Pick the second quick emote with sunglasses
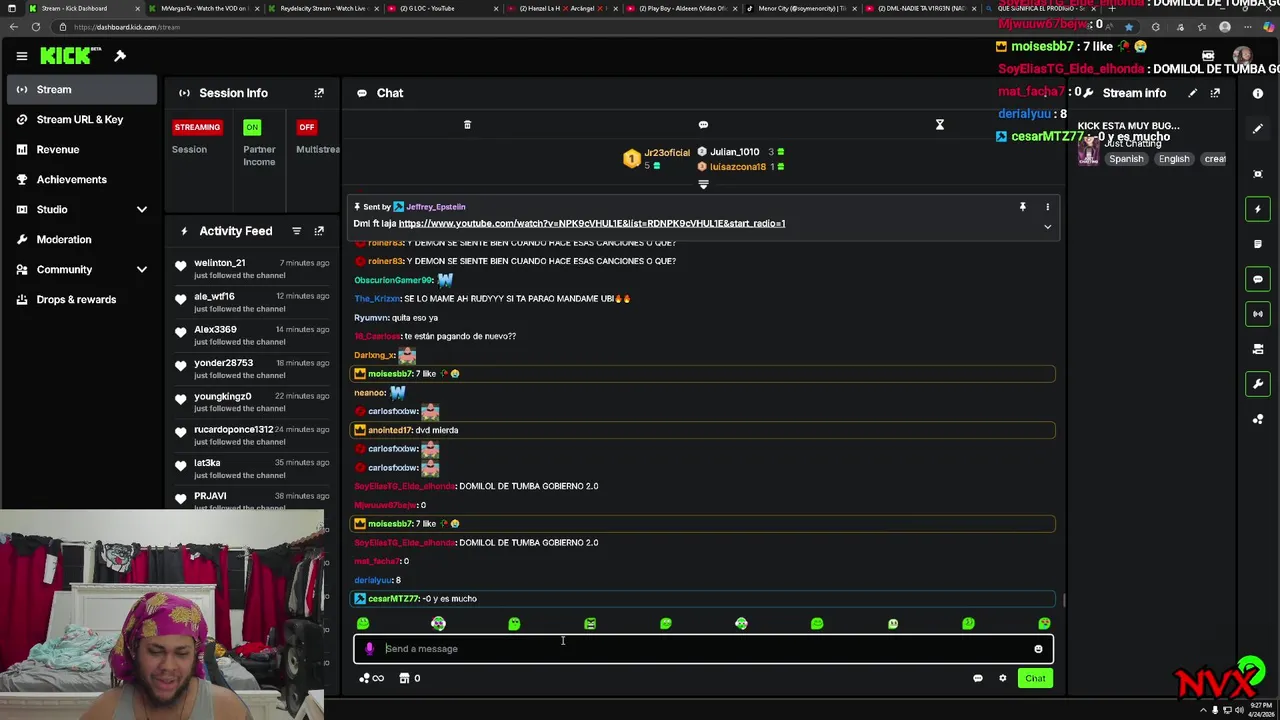Image resolution: width=1280 pixels, height=720 pixels. [438, 624]
